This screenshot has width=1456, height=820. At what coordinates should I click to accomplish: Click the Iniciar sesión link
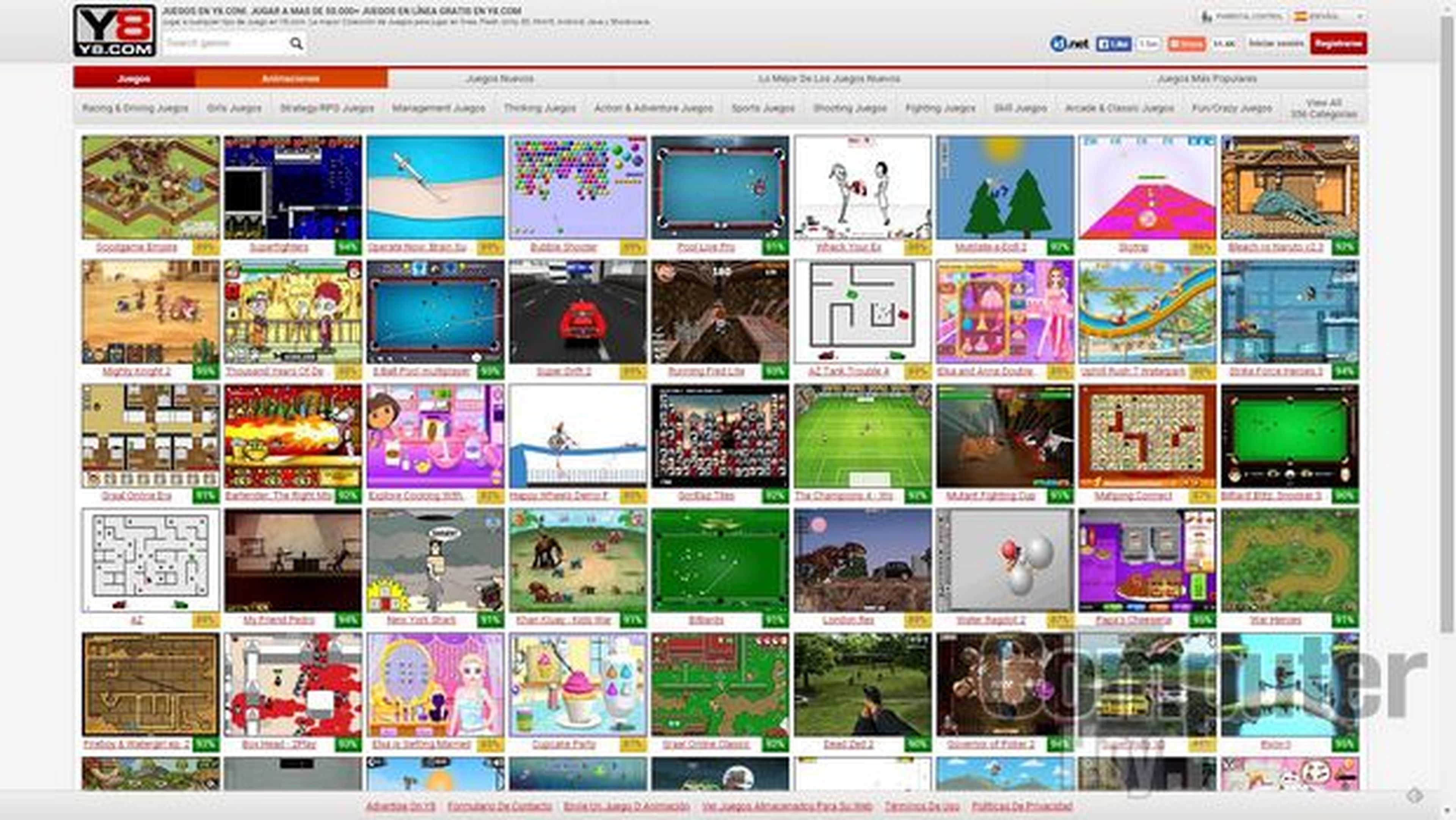(x=1276, y=44)
